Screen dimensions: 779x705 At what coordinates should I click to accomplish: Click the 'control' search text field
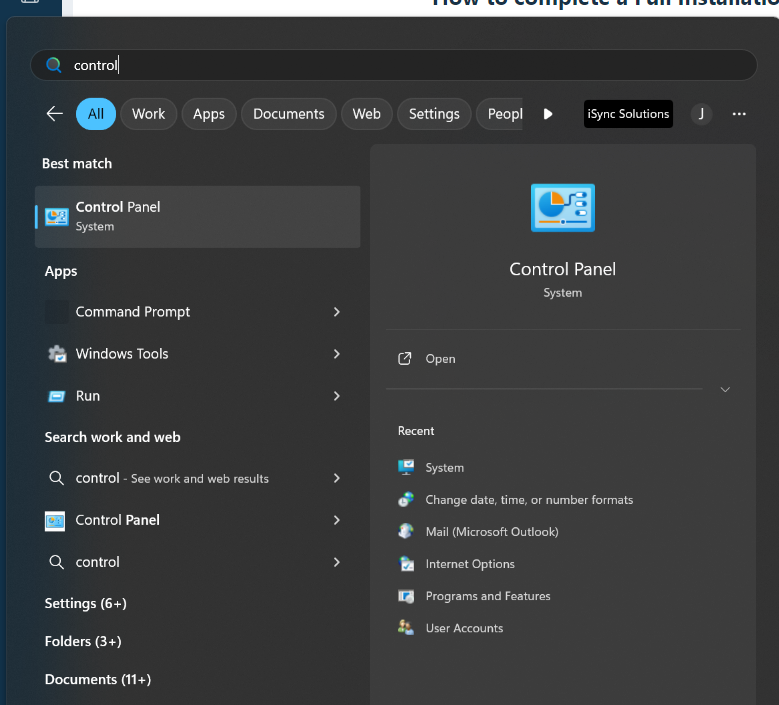[x=393, y=65]
